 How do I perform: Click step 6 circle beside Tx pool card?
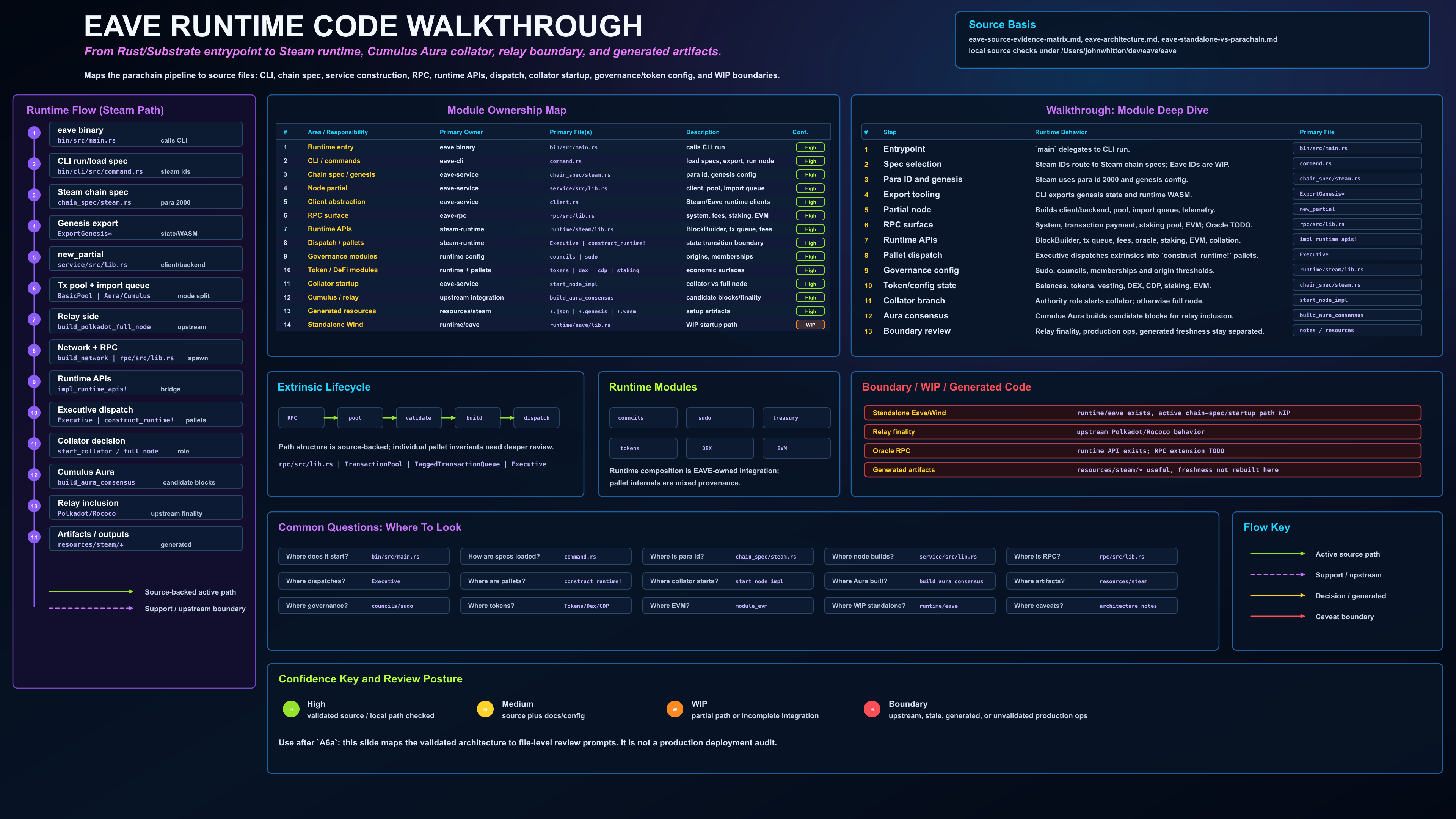34,289
